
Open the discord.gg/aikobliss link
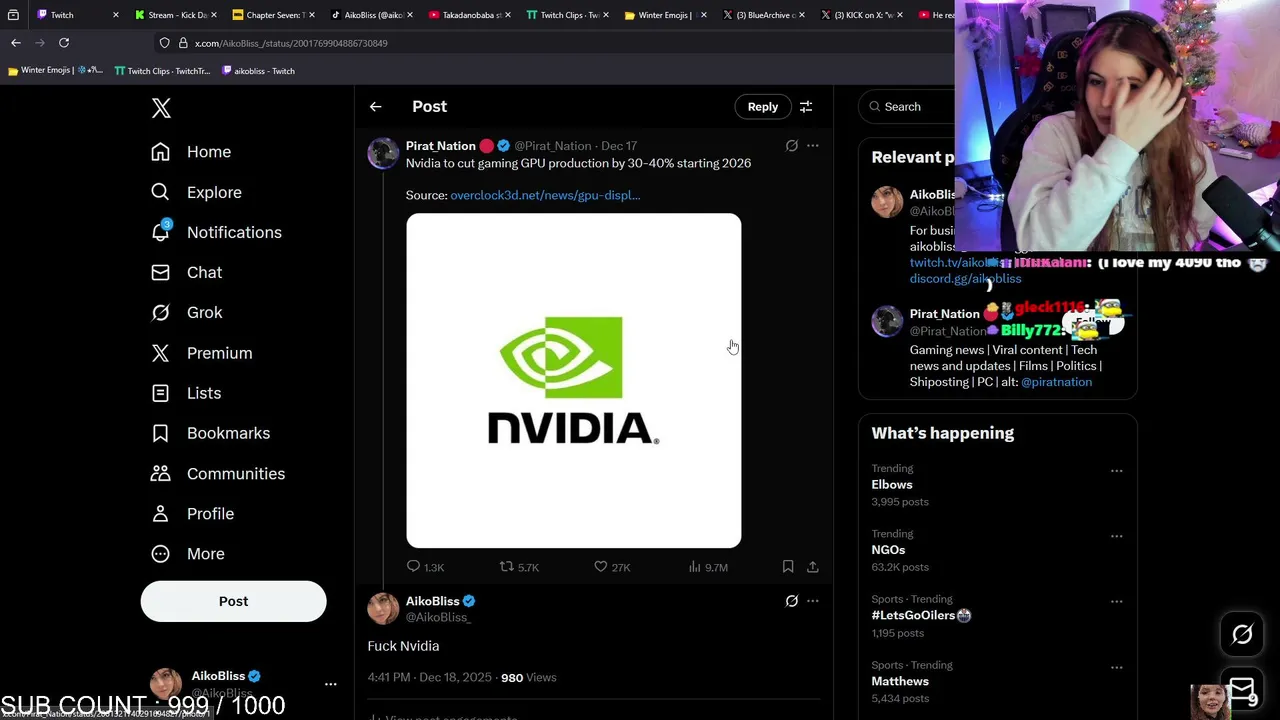[x=965, y=279]
